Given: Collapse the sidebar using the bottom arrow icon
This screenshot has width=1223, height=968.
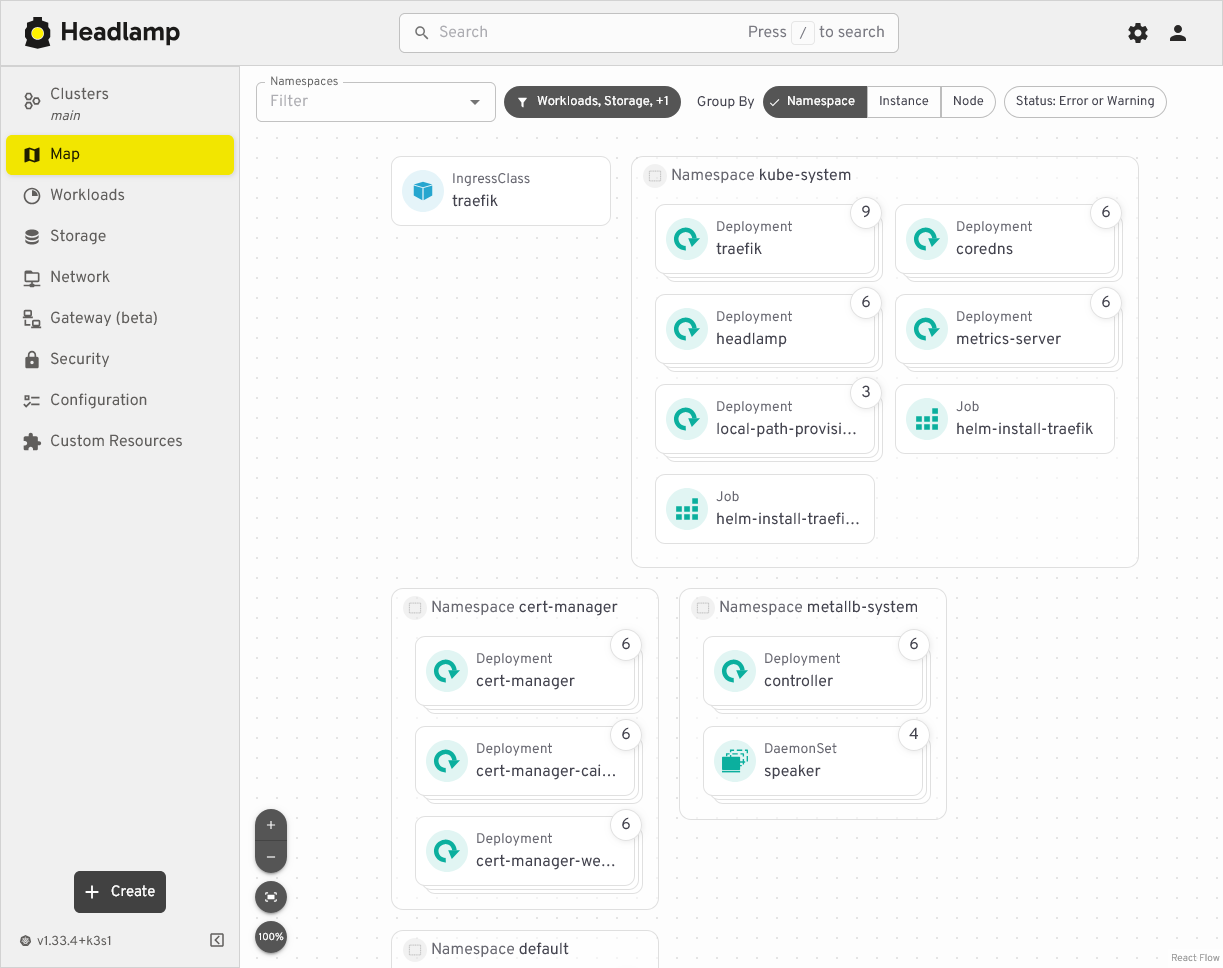Looking at the screenshot, I should (217, 940).
